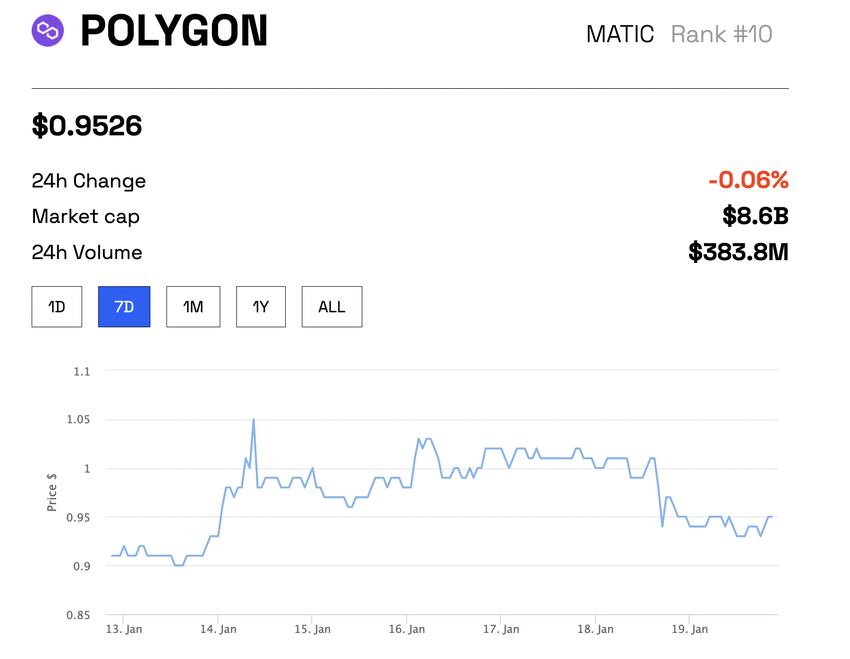The height and width of the screenshot is (659, 850).
Task: Click the $8.6B market cap value
Action: coord(755,217)
